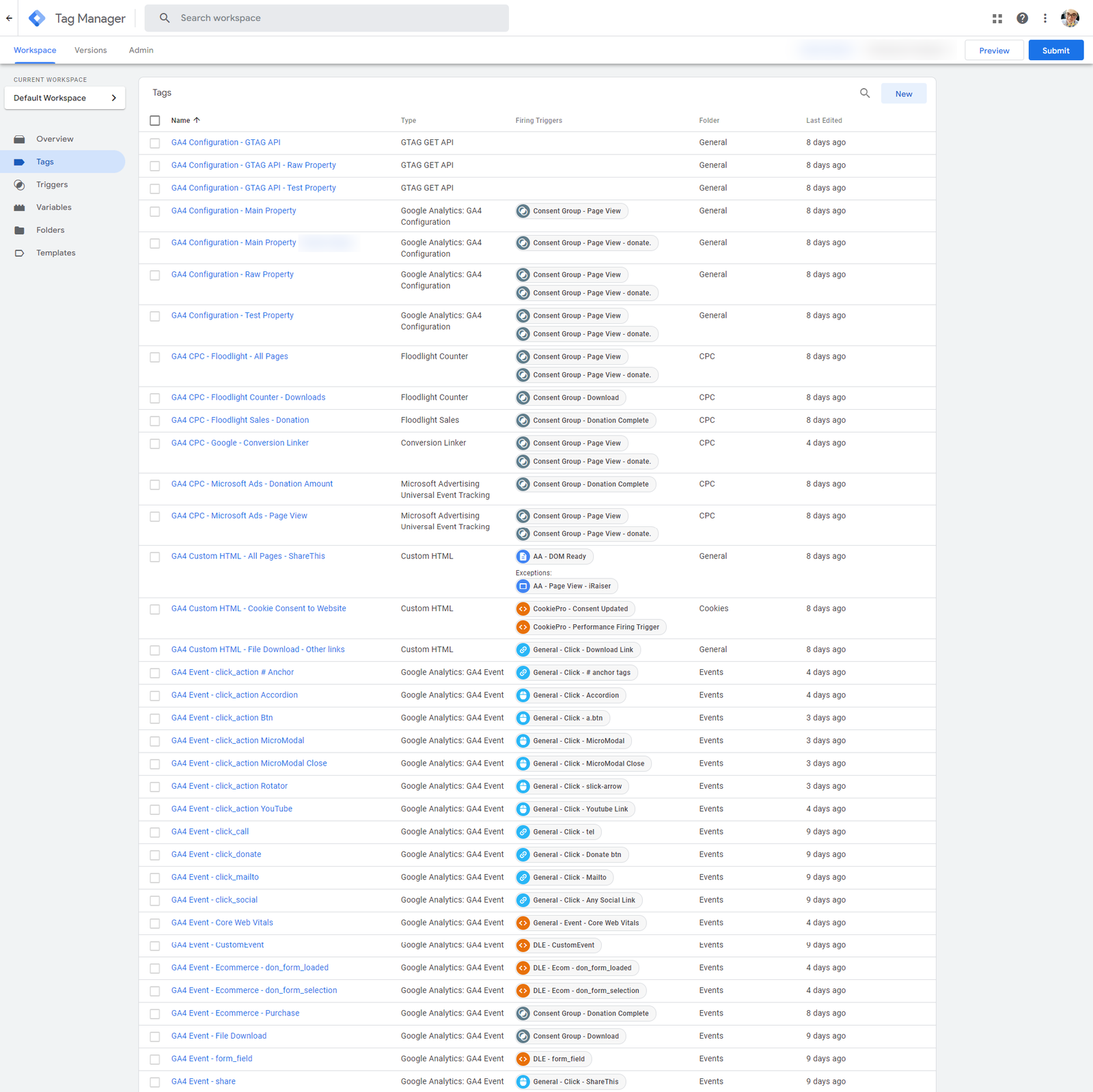Click the General - Click - Download Link trigger icon
1093x1092 pixels.
point(523,649)
